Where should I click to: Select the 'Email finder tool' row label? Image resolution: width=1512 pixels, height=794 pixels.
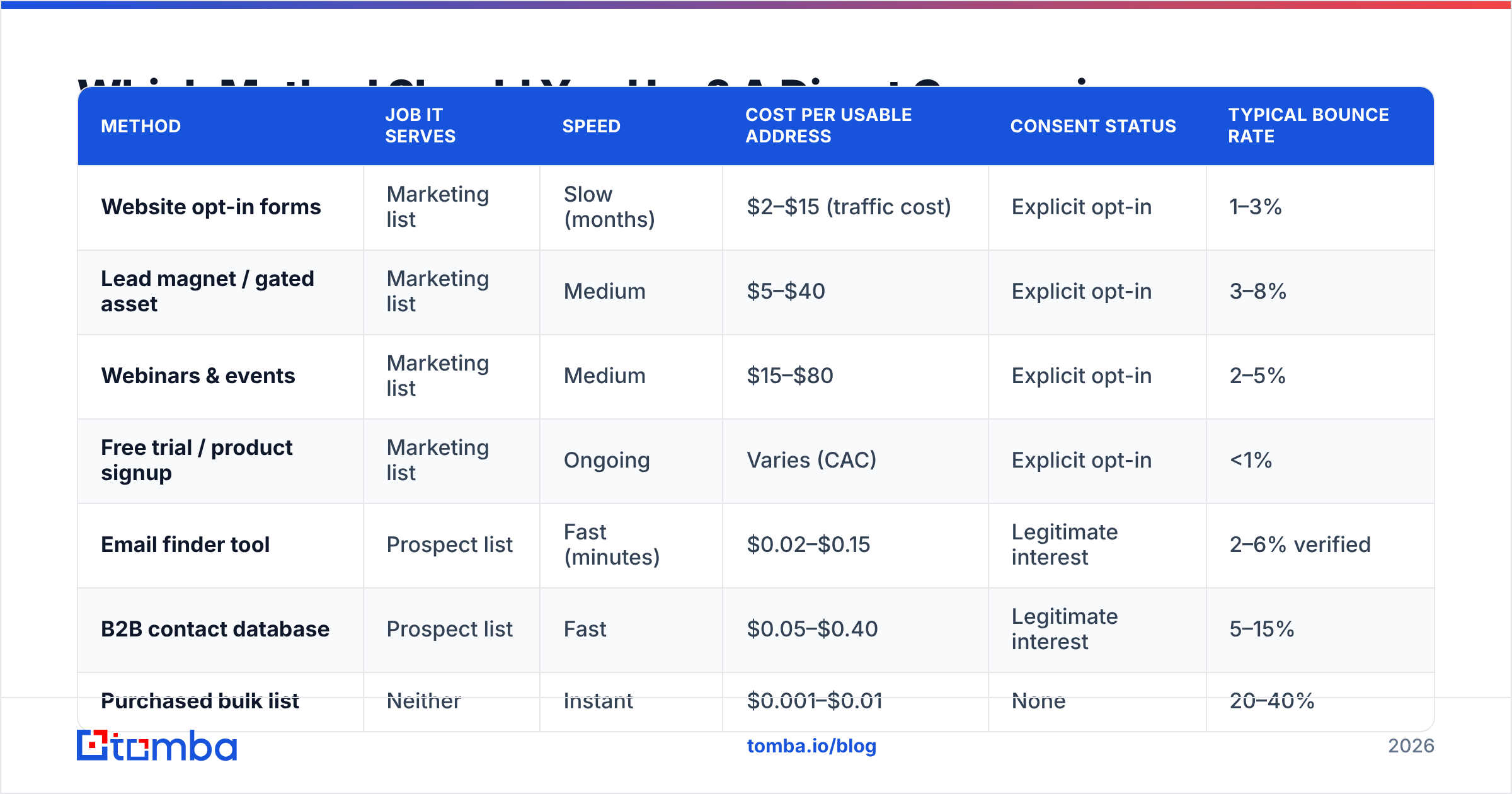coord(185,545)
